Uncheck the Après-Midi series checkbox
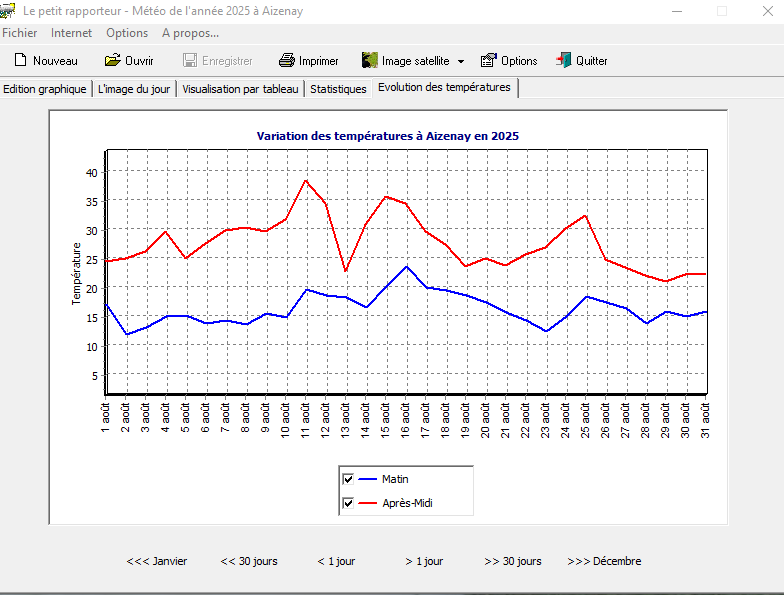This screenshot has height=595, width=784. [x=348, y=503]
